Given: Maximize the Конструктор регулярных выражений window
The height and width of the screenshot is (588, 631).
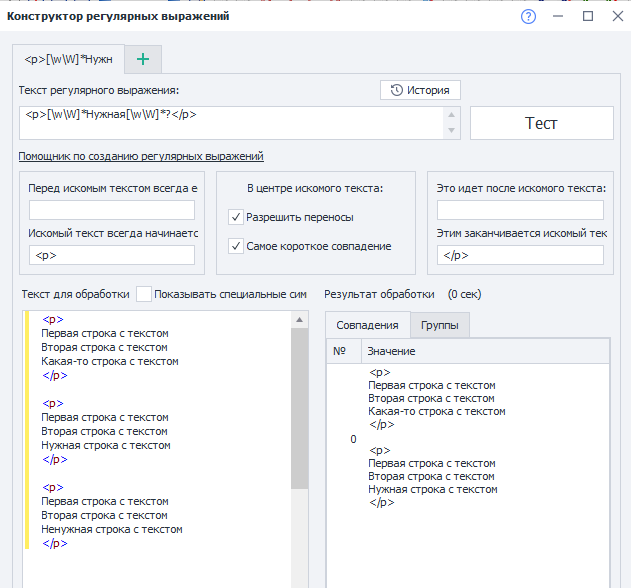Looking at the screenshot, I should coord(588,16).
